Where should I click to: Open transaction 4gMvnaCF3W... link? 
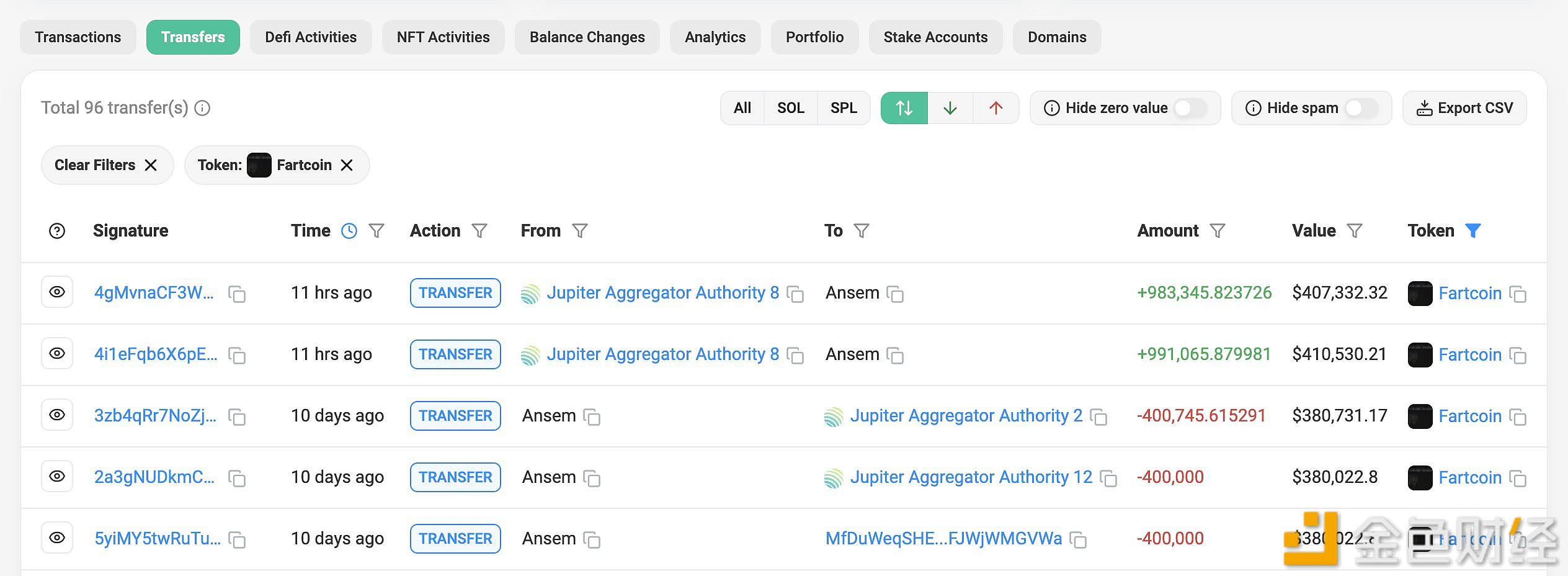154,292
